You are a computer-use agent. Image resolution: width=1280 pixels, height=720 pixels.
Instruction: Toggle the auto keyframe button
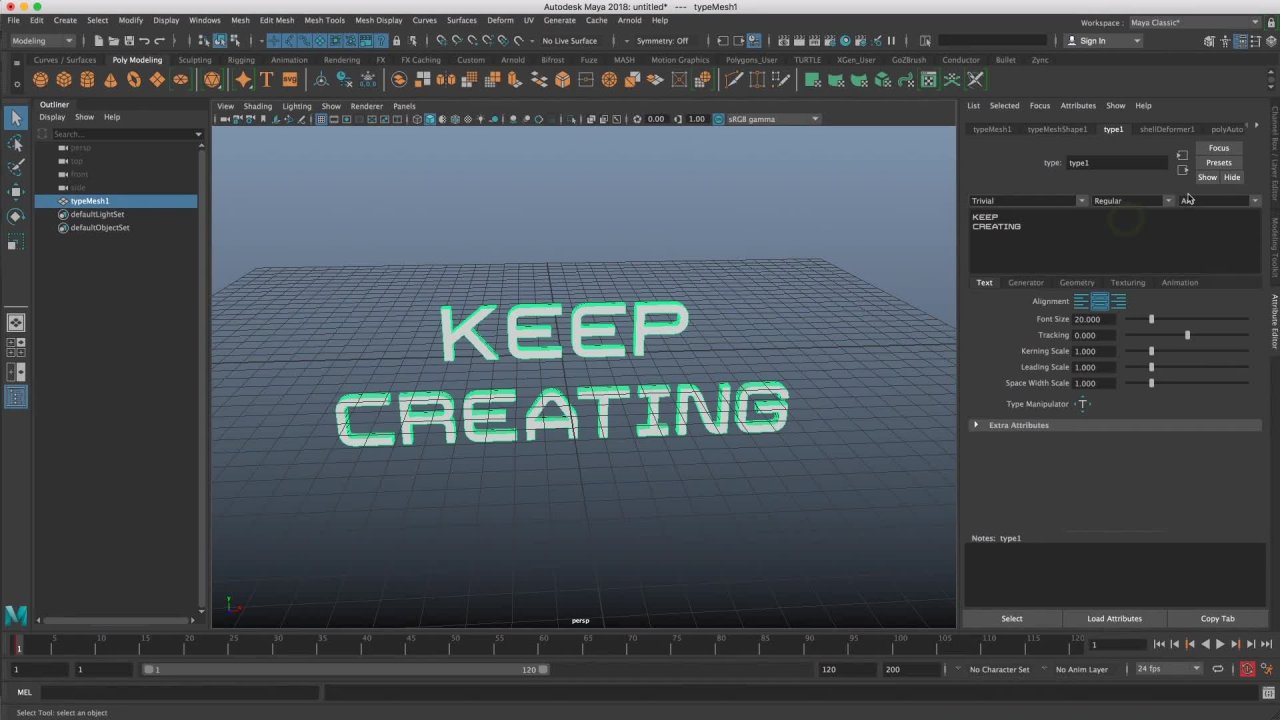coord(1248,669)
